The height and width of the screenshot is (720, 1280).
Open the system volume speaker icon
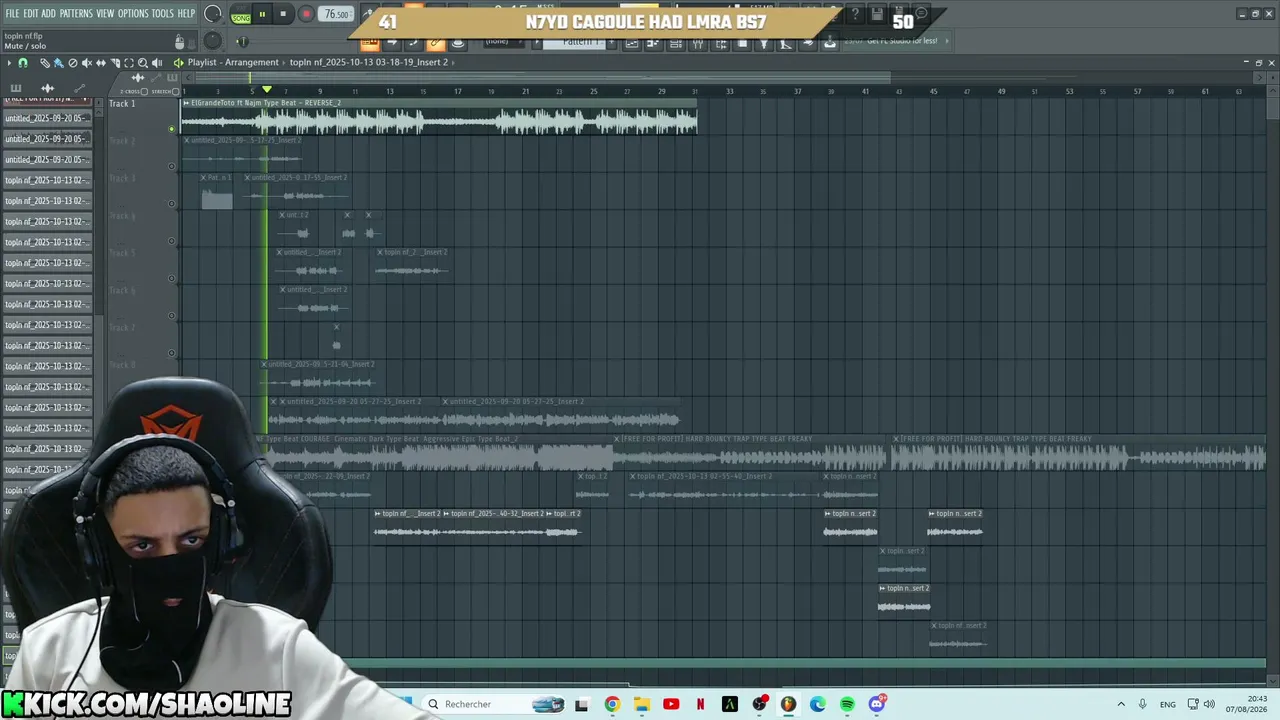click(1209, 704)
